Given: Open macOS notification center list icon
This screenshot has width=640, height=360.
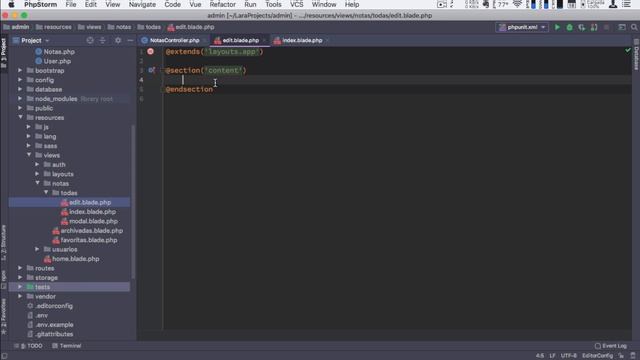Looking at the screenshot, I should (627, 4).
